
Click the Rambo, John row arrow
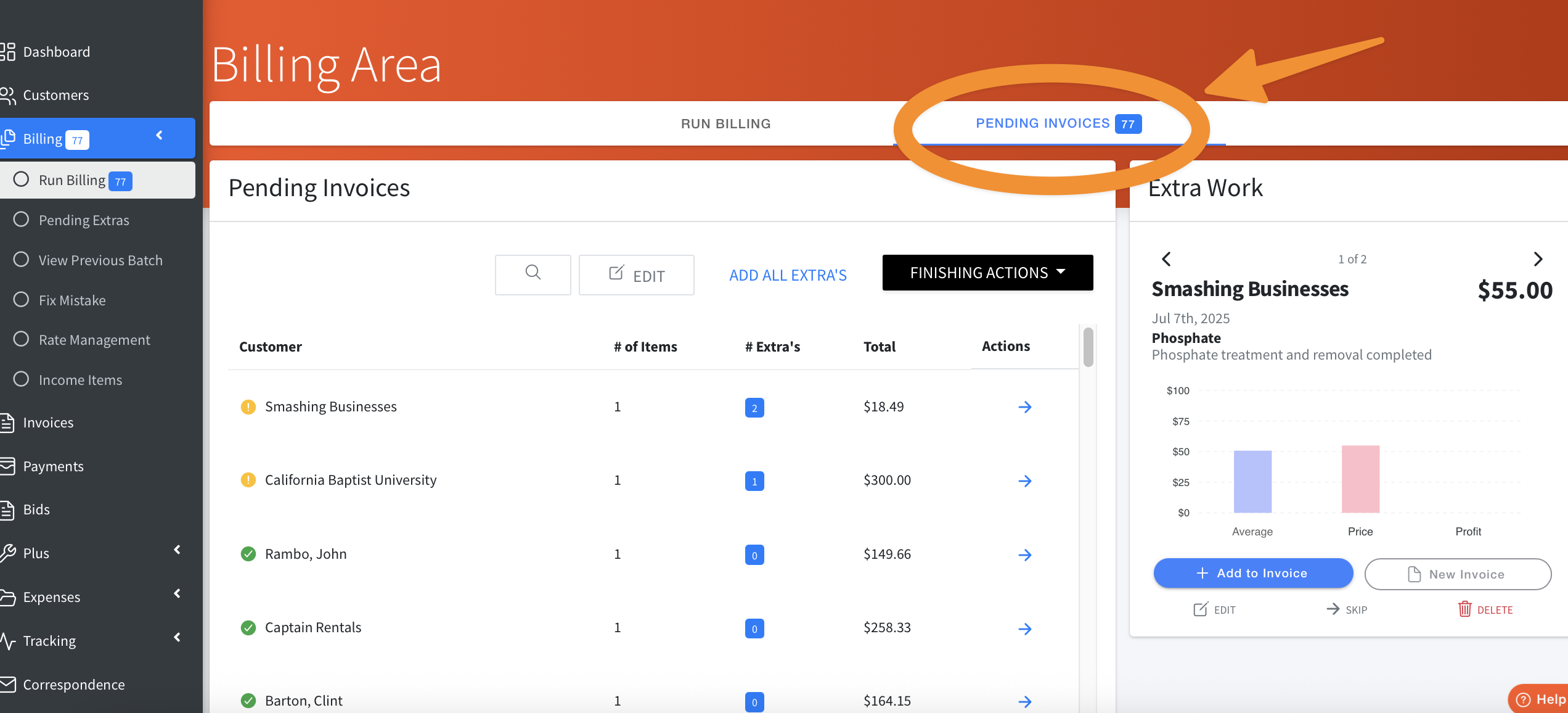(x=1024, y=555)
